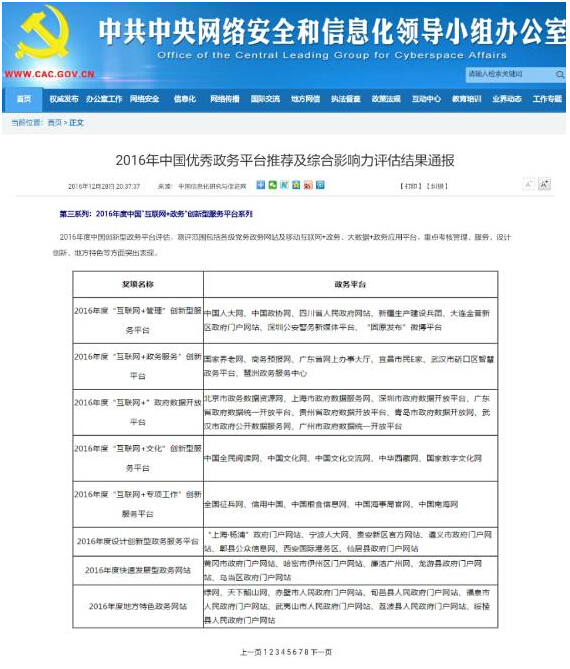
Task: Click the platform cell starting 全国征兵网
Action: (350, 504)
